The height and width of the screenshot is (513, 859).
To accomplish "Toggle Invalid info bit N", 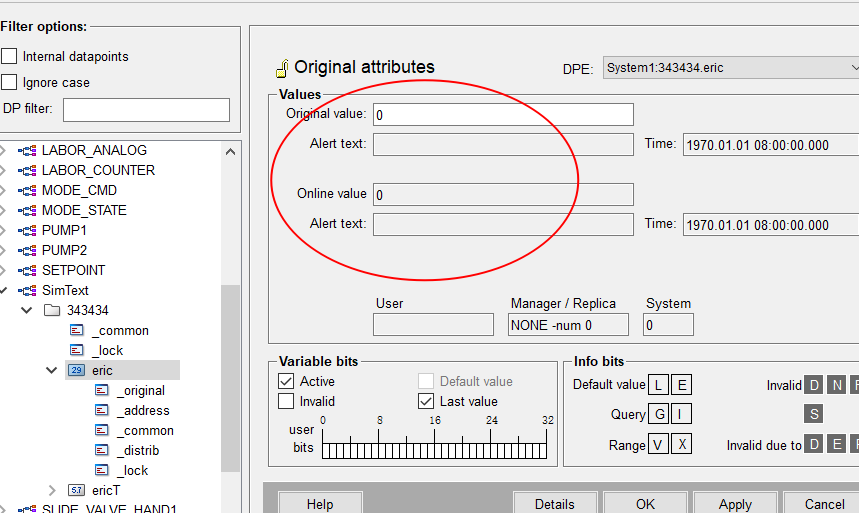I will coord(837,385).
